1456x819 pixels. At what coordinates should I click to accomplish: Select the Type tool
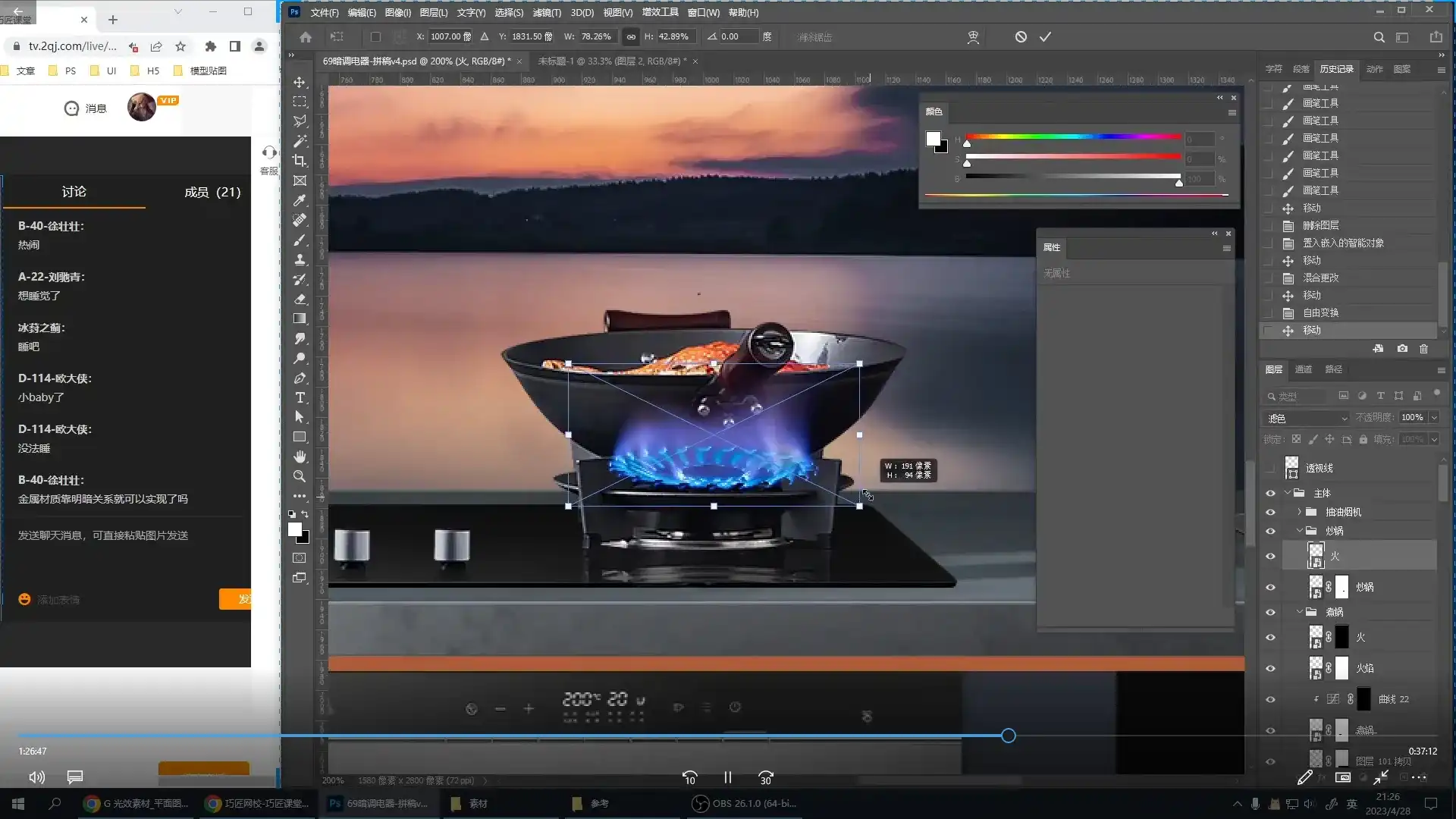coord(300,397)
